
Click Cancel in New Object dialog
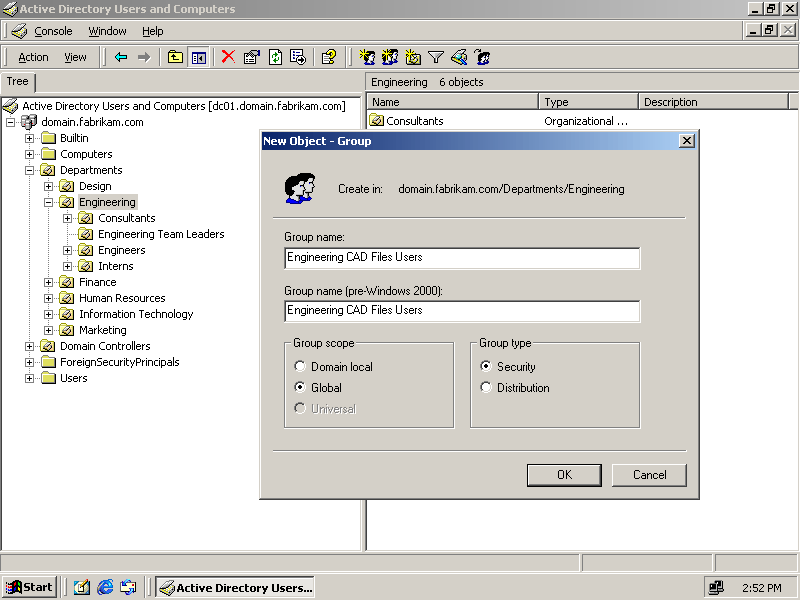point(649,475)
